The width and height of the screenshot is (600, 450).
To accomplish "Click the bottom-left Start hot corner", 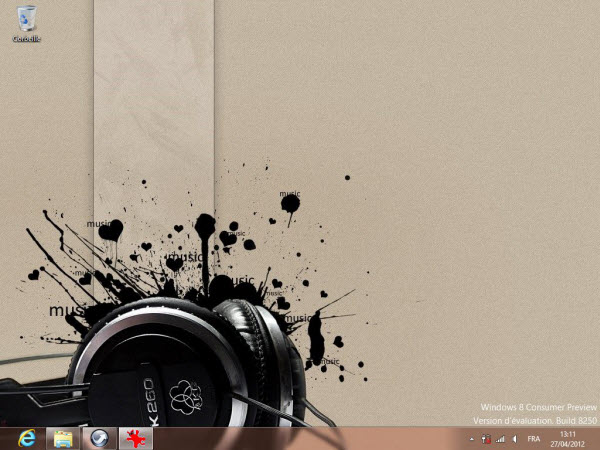I will tap(2, 447).
